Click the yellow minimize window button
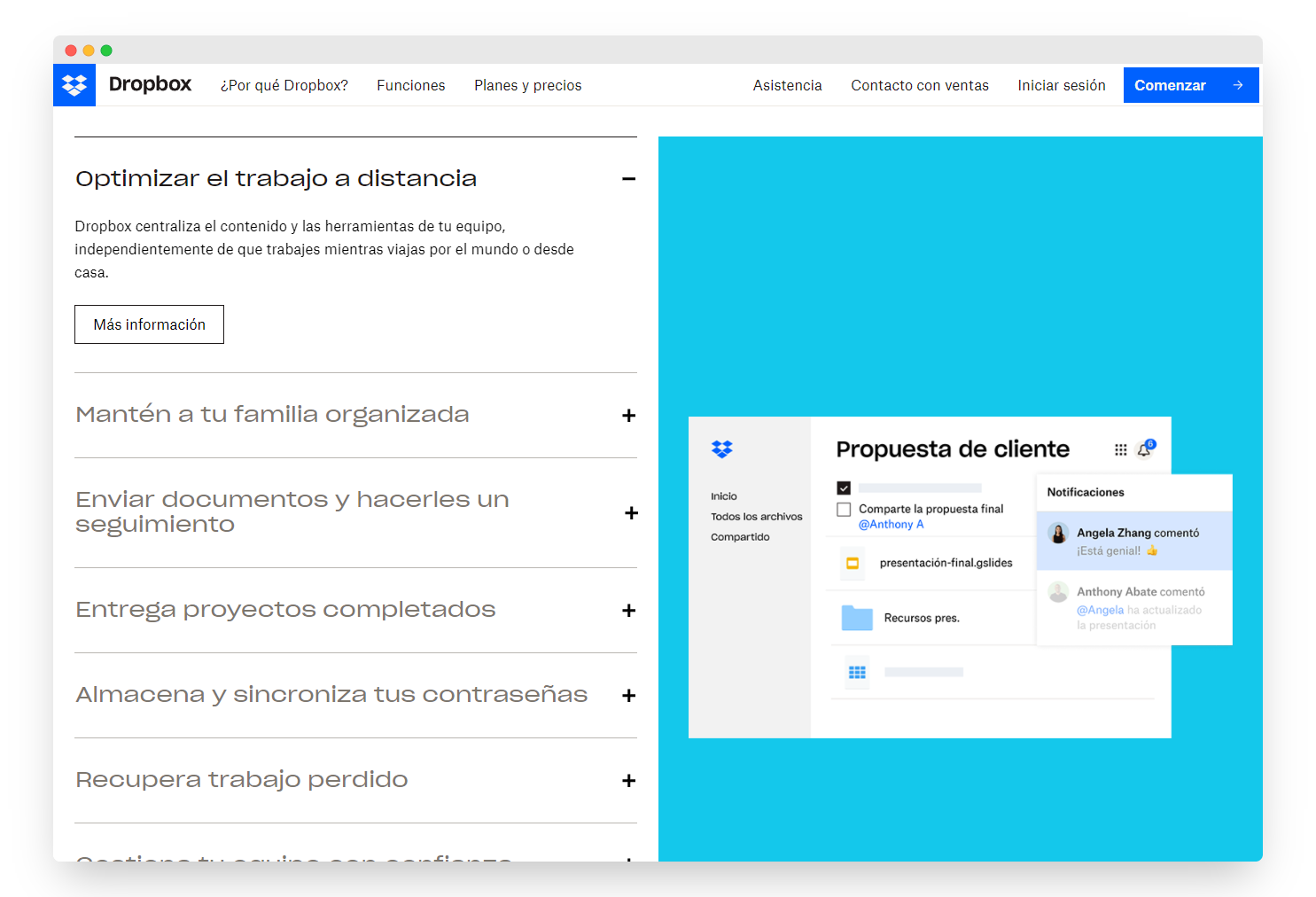Viewport: 1316px width, 897px height. click(x=89, y=51)
